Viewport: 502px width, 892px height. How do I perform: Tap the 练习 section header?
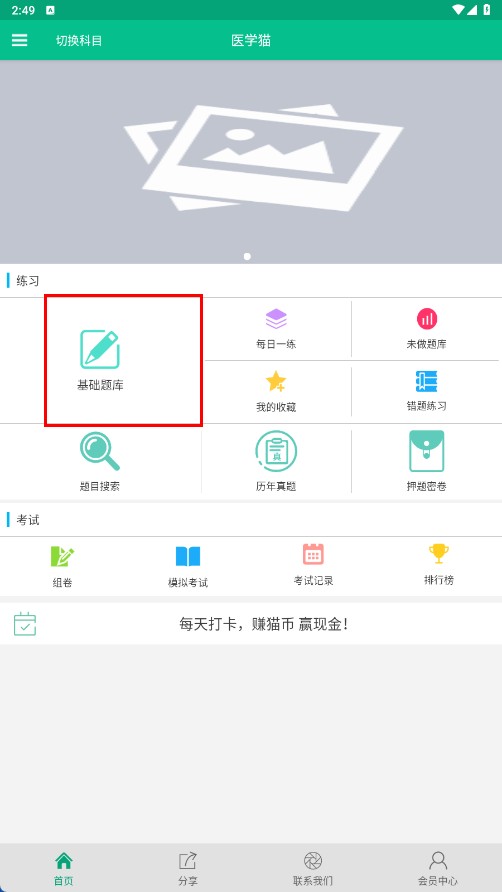(28, 280)
